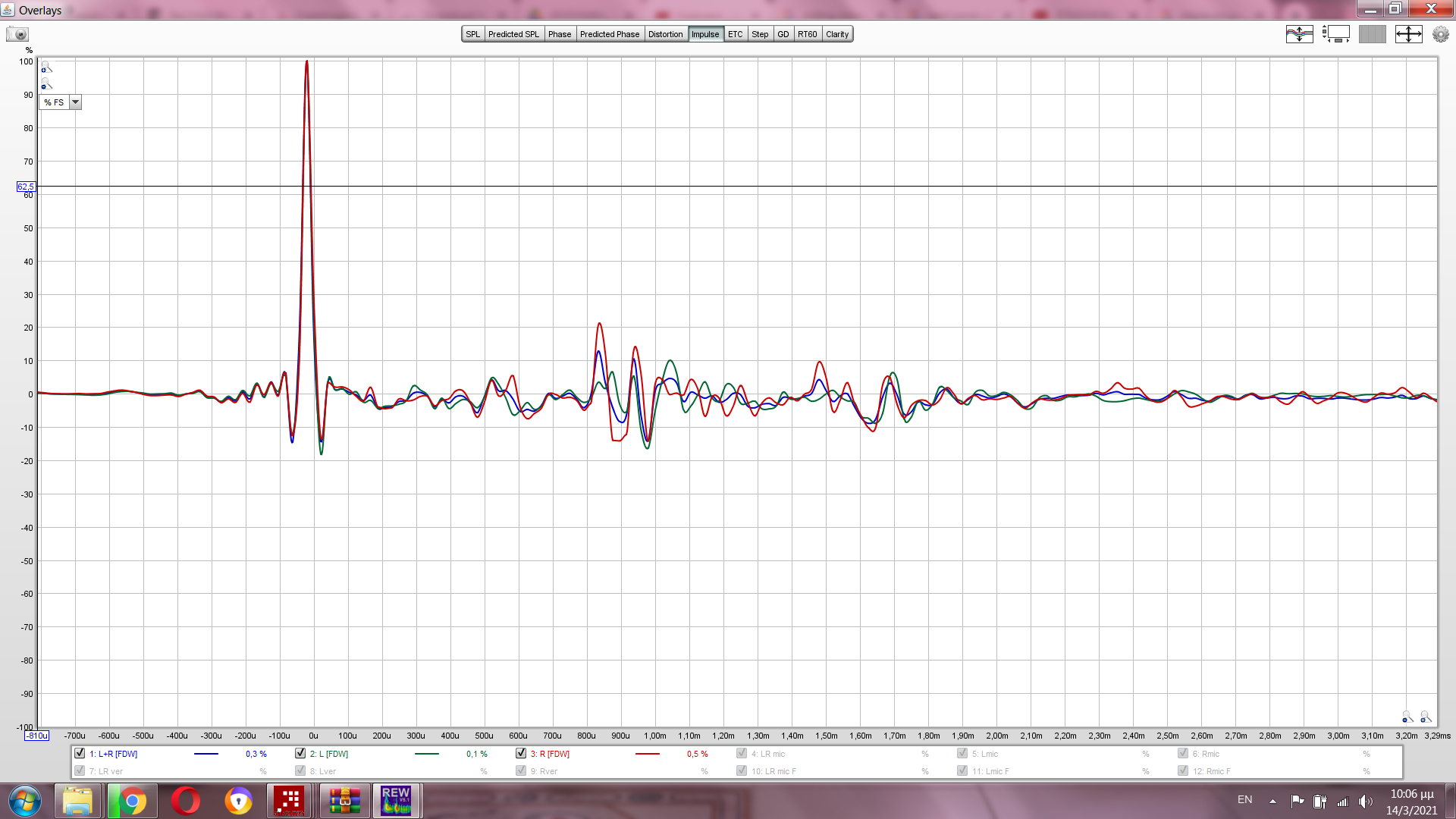Viewport: 1456px width, 819px height.
Task: Open File Explorer from taskbar
Action: click(77, 801)
